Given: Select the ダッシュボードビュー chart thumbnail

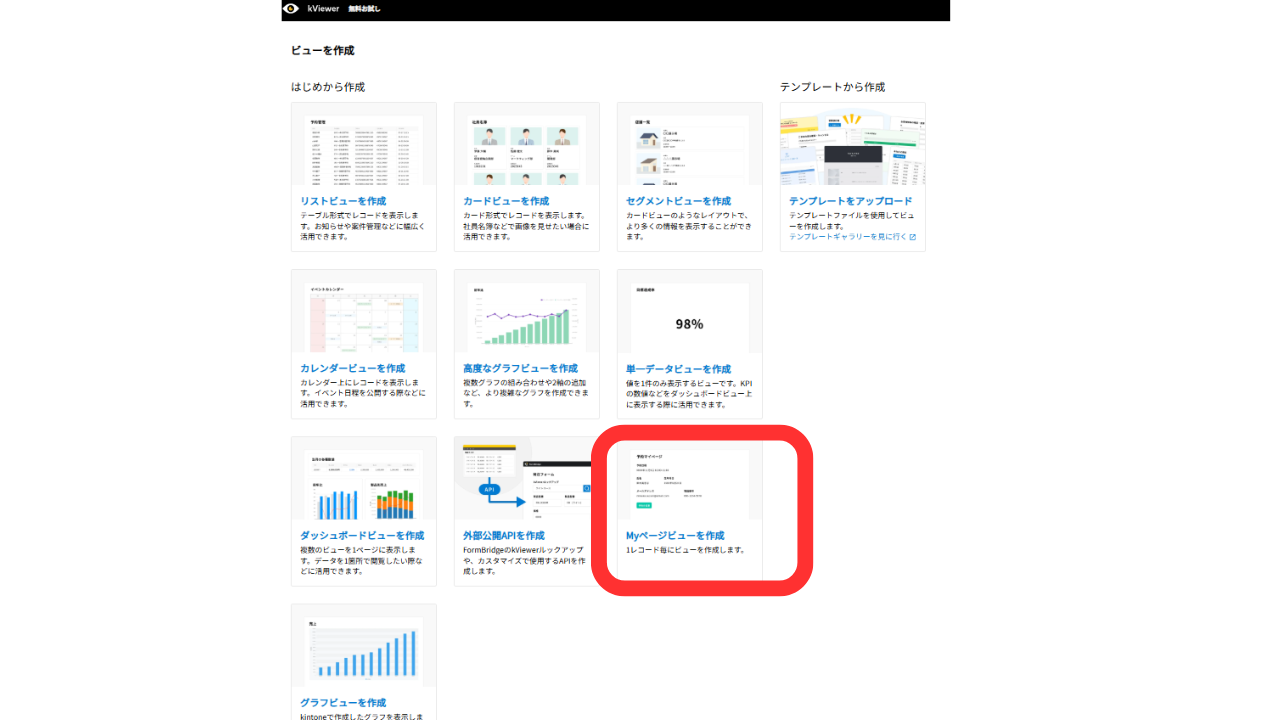Looking at the screenshot, I should pos(363,482).
